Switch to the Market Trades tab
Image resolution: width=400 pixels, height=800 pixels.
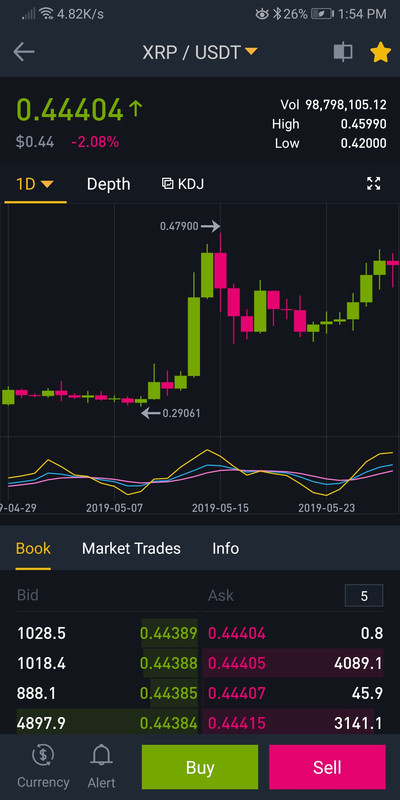coord(131,548)
